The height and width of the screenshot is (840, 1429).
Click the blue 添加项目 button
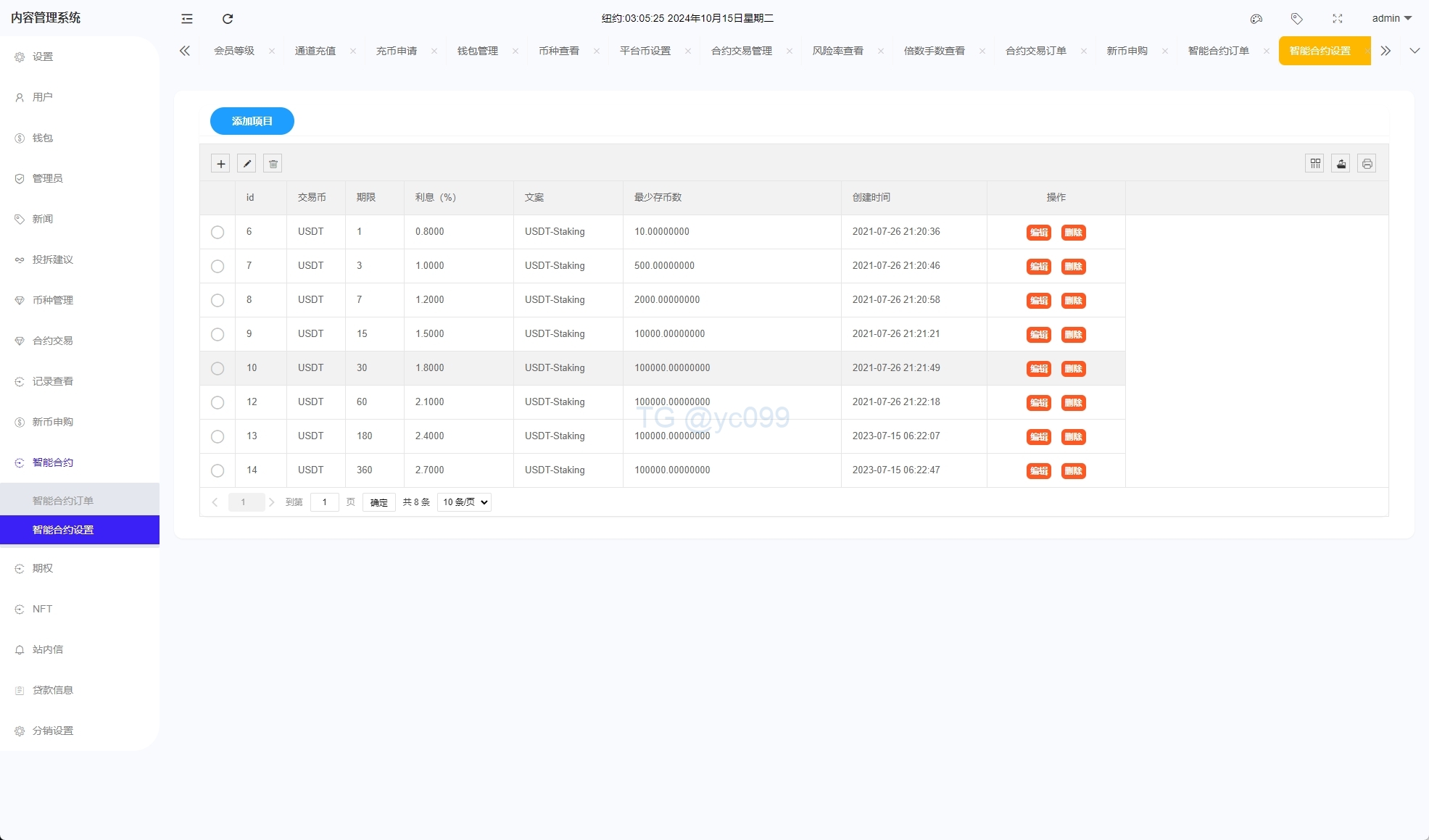(252, 121)
